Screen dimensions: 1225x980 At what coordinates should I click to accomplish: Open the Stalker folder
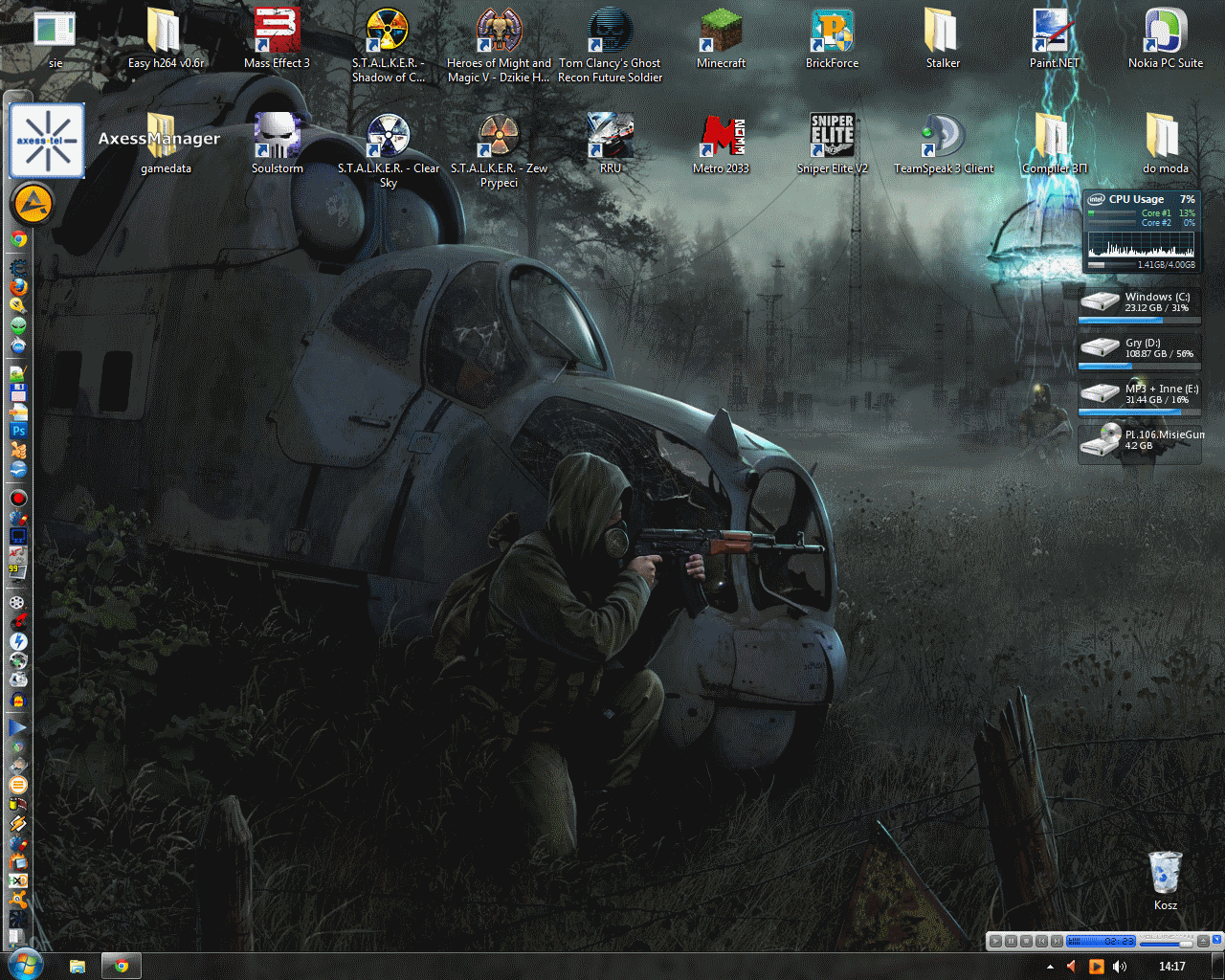(x=943, y=39)
